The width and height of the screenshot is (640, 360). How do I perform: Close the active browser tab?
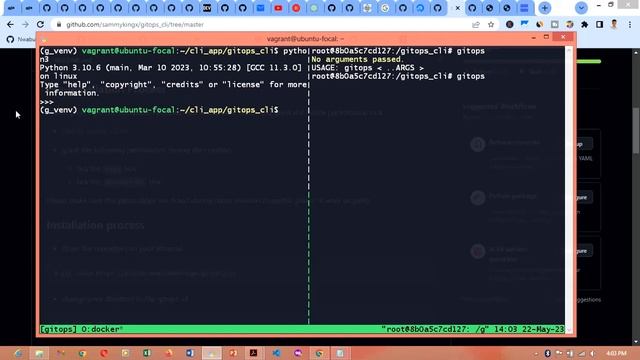click(x=458, y=8)
